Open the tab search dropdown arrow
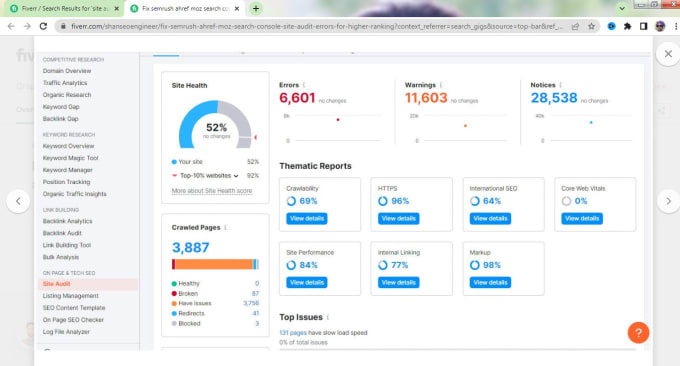The width and height of the screenshot is (680, 366). pos(622,8)
